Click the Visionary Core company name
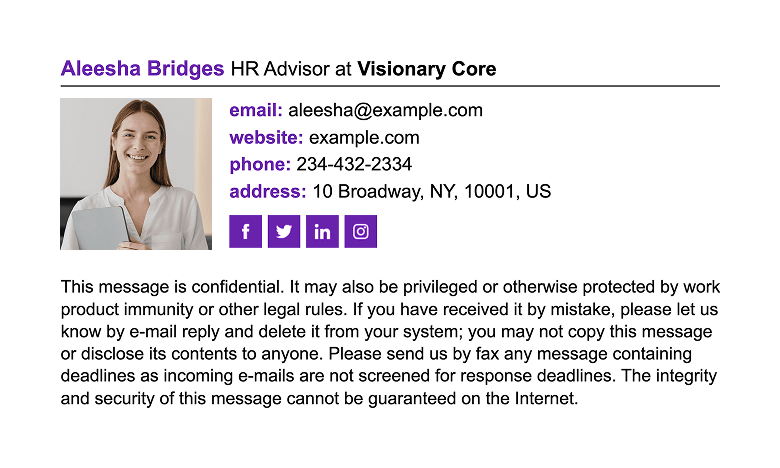 (x=427, y=69)
